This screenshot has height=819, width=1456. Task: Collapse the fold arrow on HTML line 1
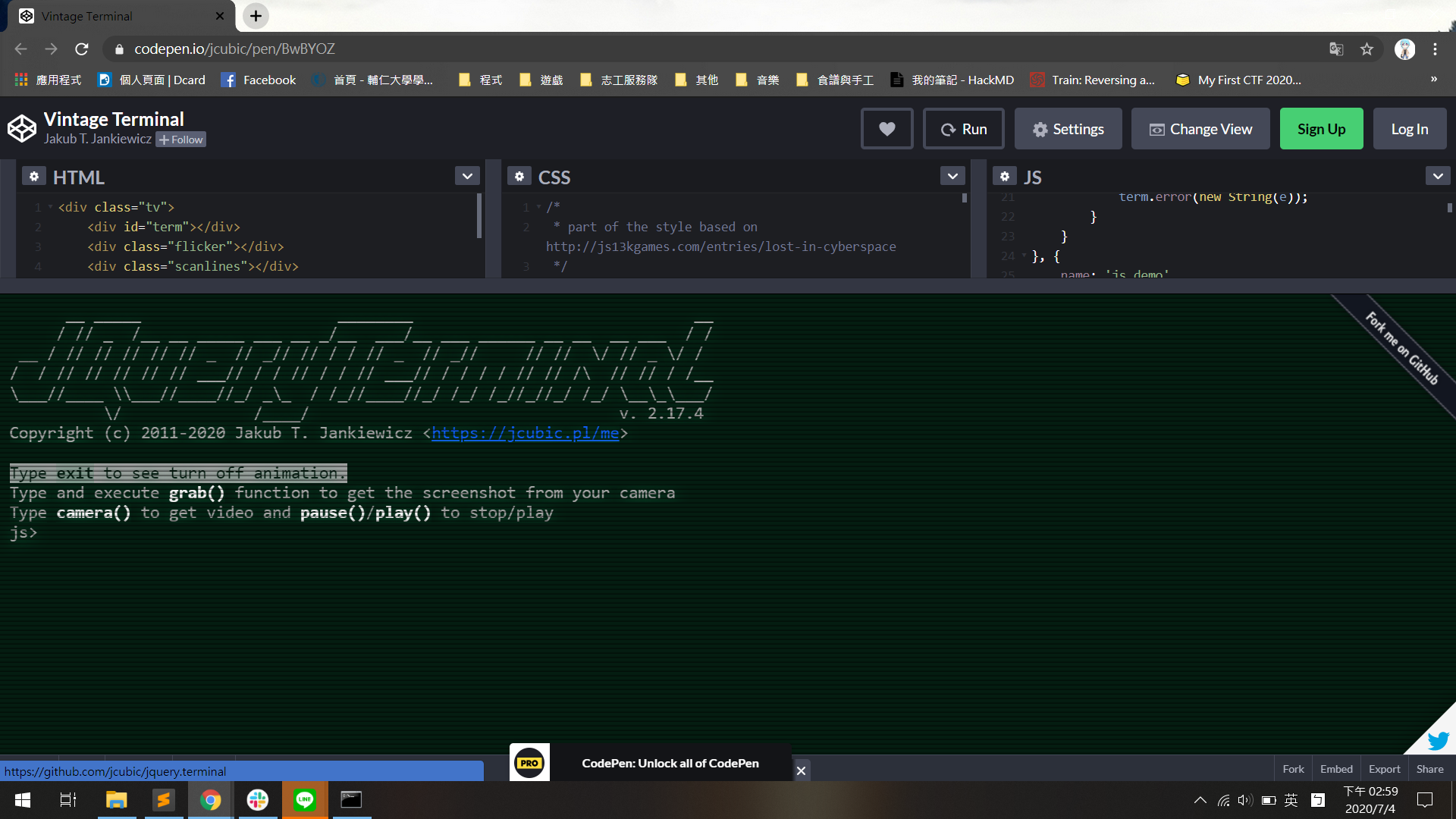(50, 207)
